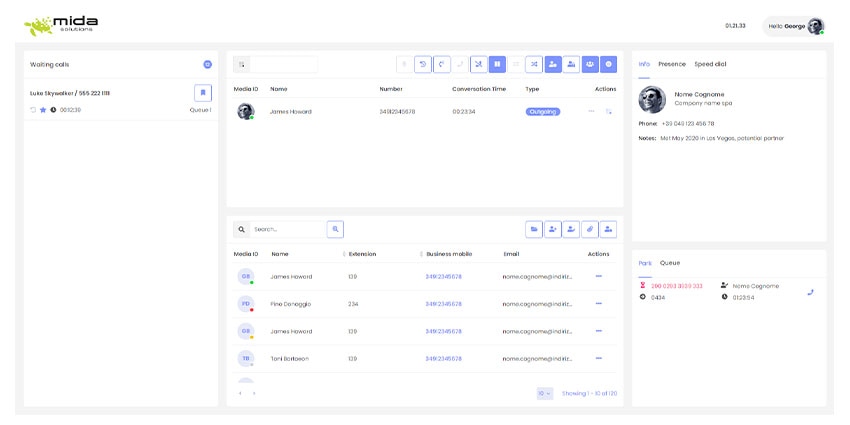Click extension 234 in Fine Danaggio's row
850x425 pixels.
pos(353,304)
